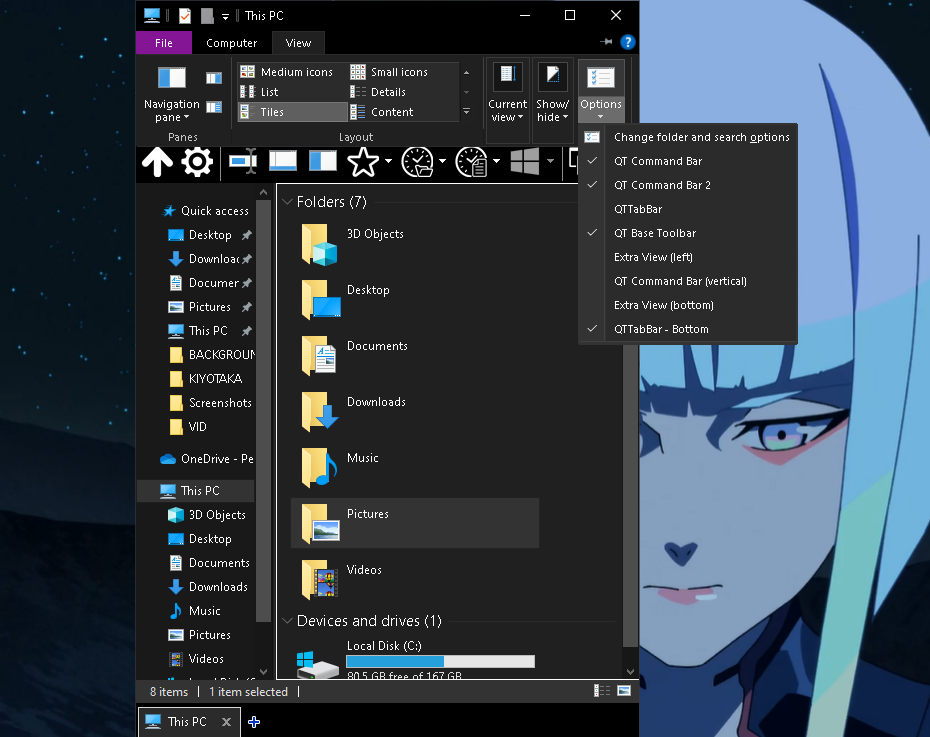Switch to details view in status bar

(602, 691)
